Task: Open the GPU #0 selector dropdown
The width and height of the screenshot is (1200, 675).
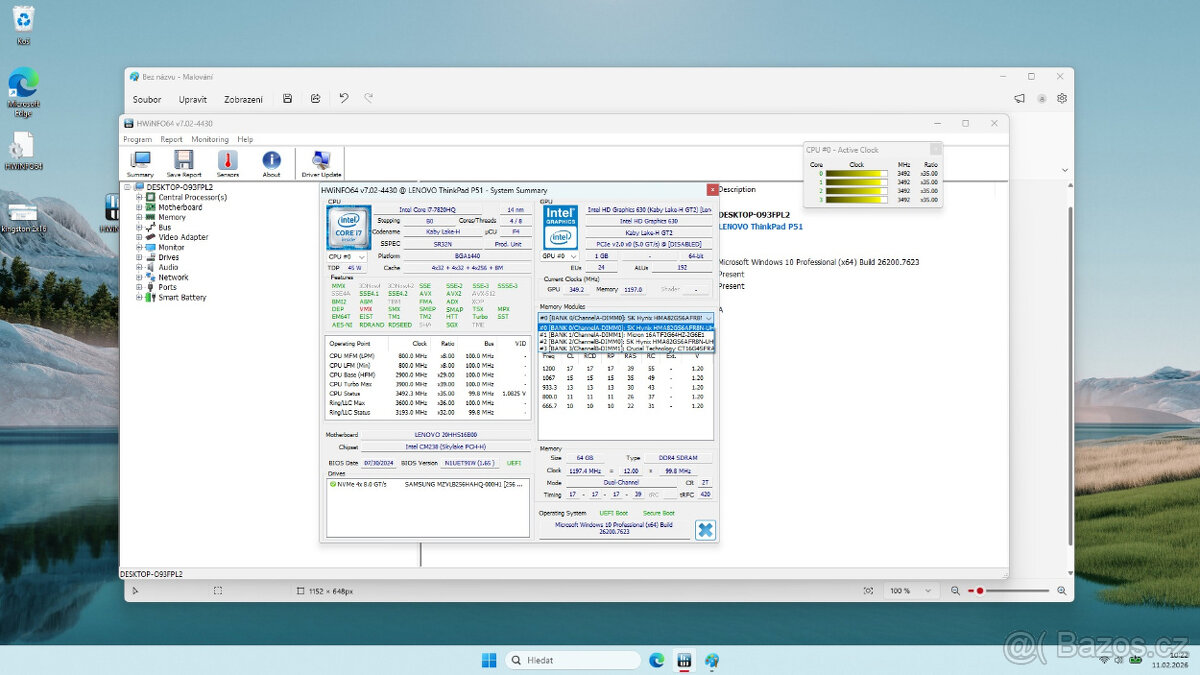Action: [x=560, y=257]
